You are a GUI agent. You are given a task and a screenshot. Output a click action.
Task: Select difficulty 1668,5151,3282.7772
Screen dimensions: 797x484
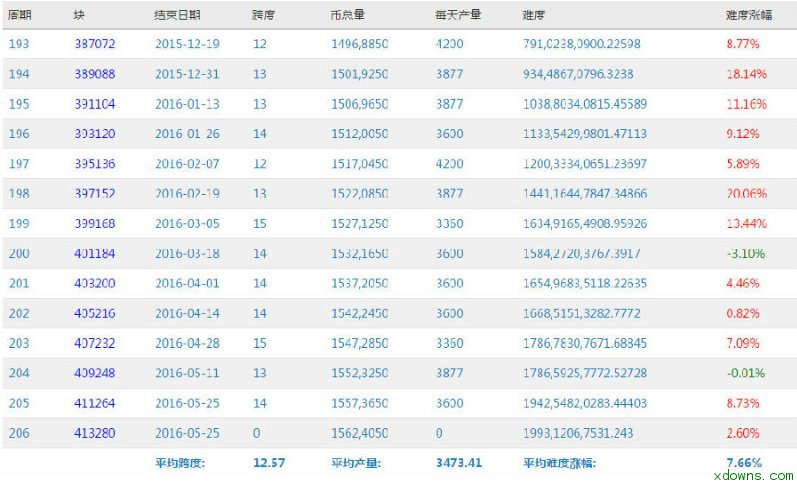point(581,313)
